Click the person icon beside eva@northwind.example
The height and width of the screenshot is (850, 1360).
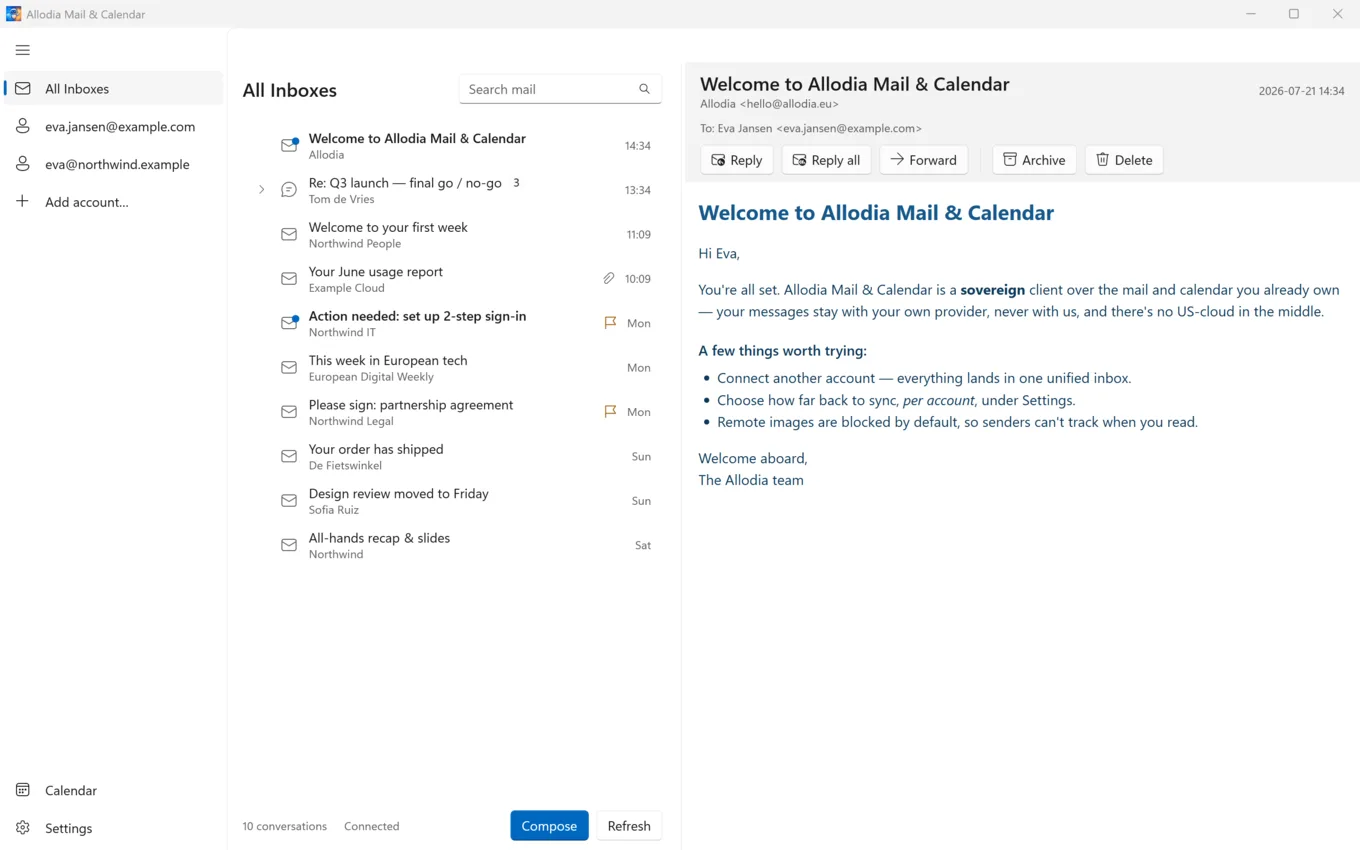tap(23, 165)
